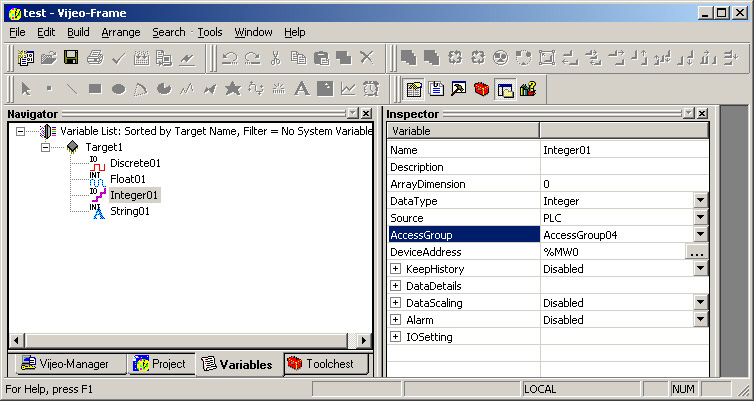This screenshot has width=754, height=401.
Task: Select the Ellipse drawing tool
Action: point(118,89)
